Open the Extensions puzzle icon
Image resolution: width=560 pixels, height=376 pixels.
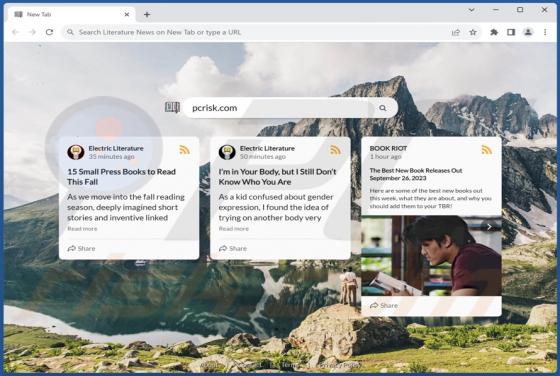click(494, 32)
